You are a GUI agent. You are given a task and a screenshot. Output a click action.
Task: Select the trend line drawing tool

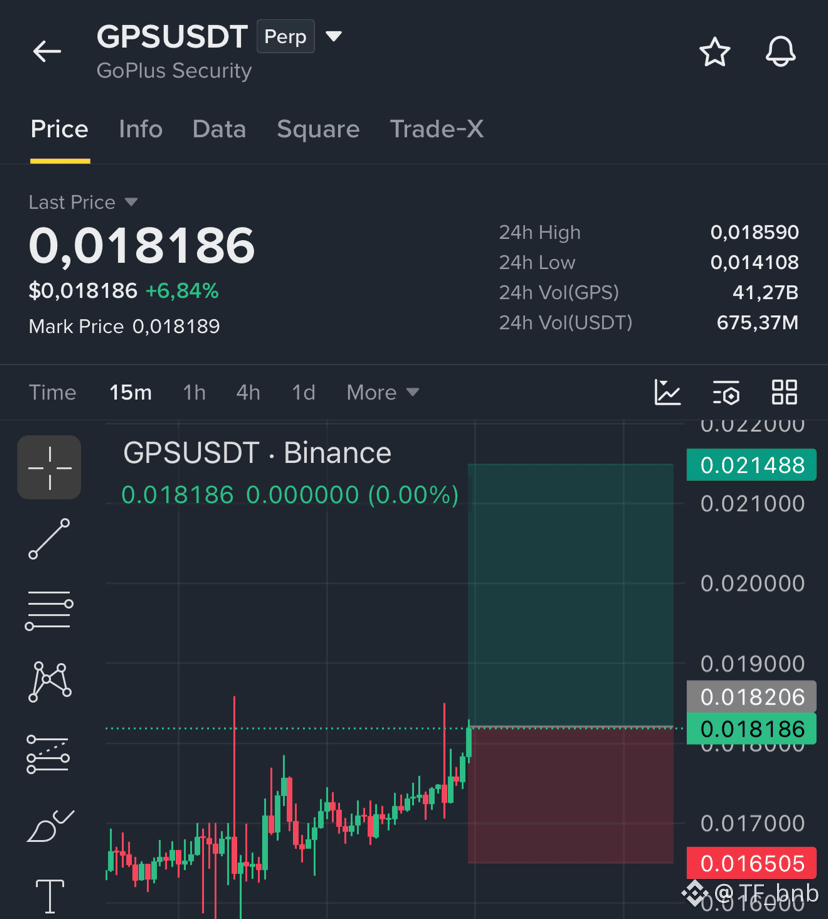point(49,539)
